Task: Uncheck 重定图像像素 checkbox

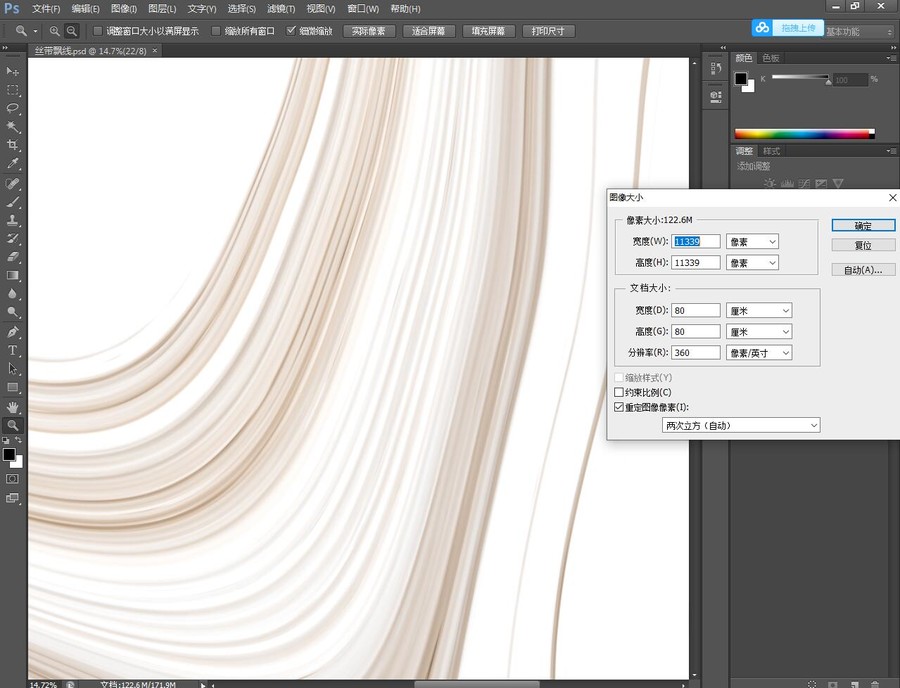Action: coord(619,407)
